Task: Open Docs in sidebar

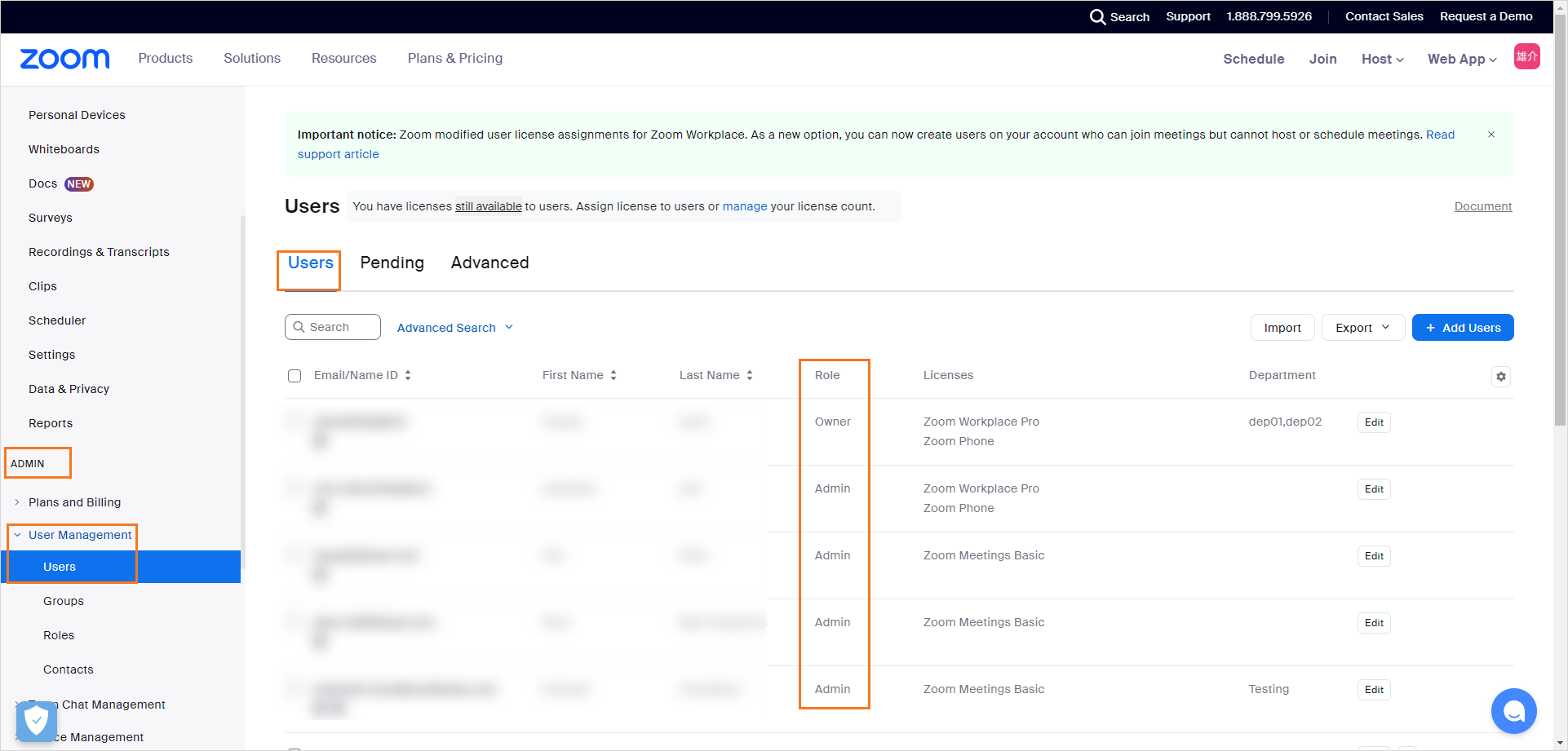Action: coord(42,183)
